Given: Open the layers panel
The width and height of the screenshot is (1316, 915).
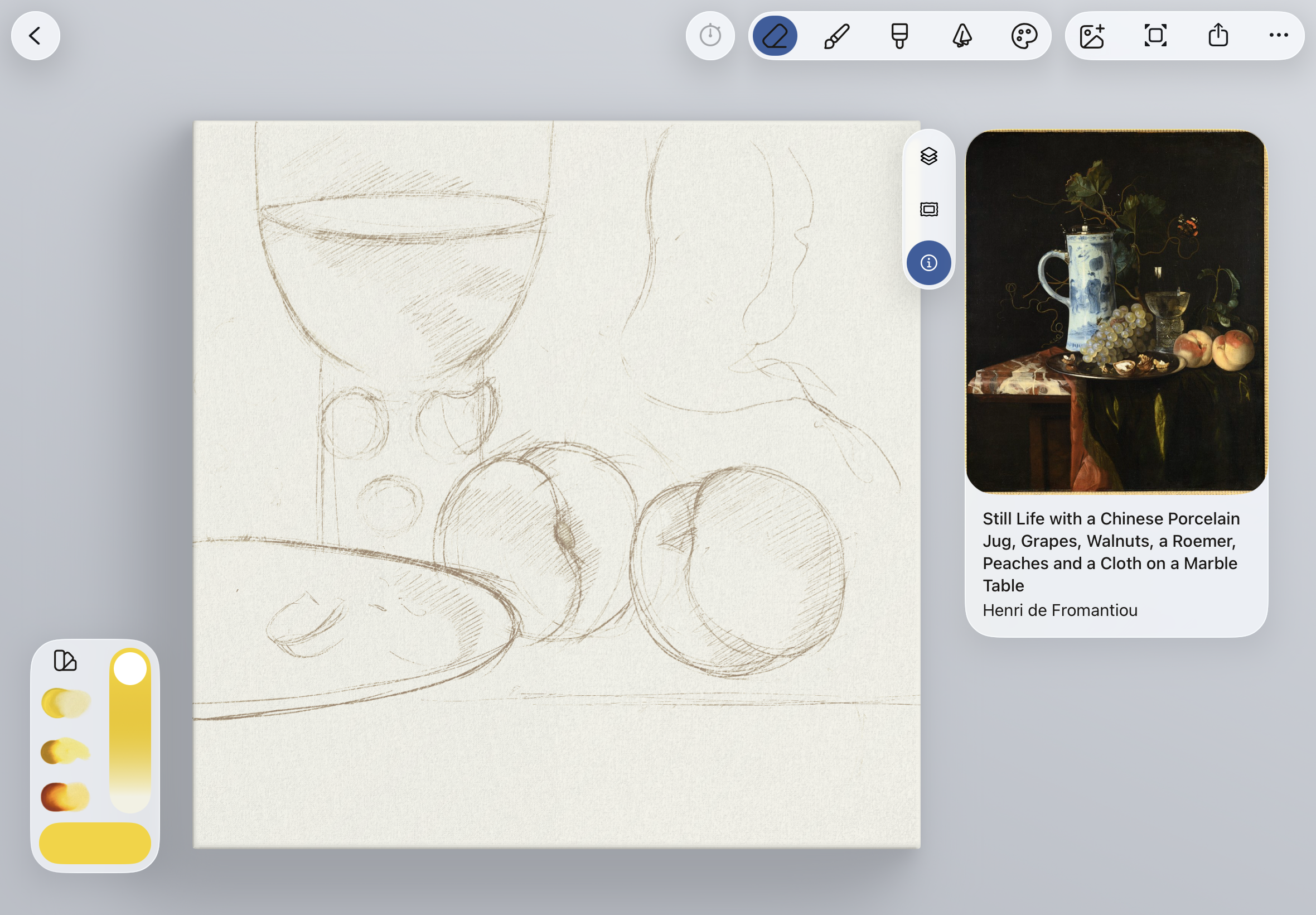Looking at the screenshot, I should point(928,156).
